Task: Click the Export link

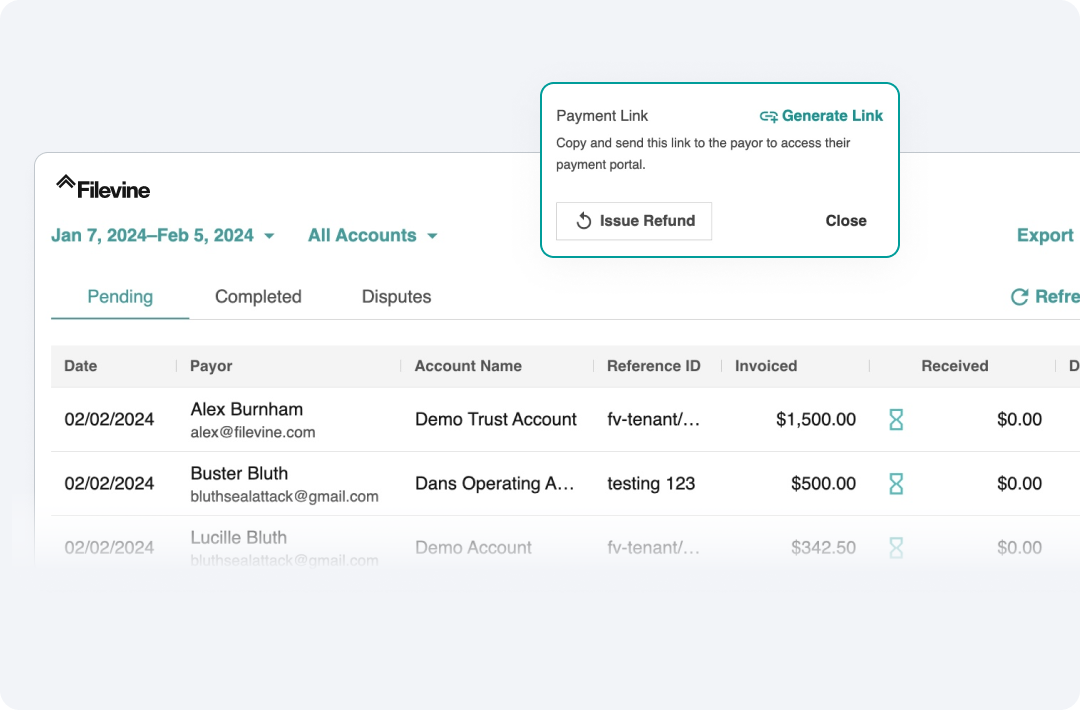Action: coord(1044,236)
